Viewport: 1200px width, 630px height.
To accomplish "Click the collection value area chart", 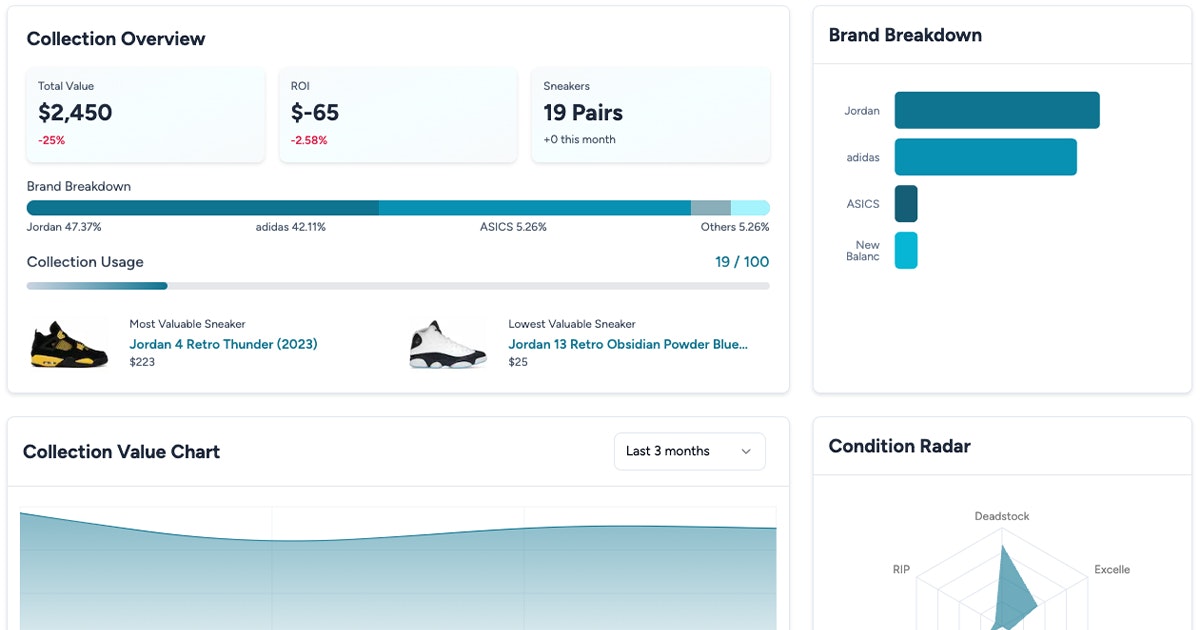I will point(398,571).
